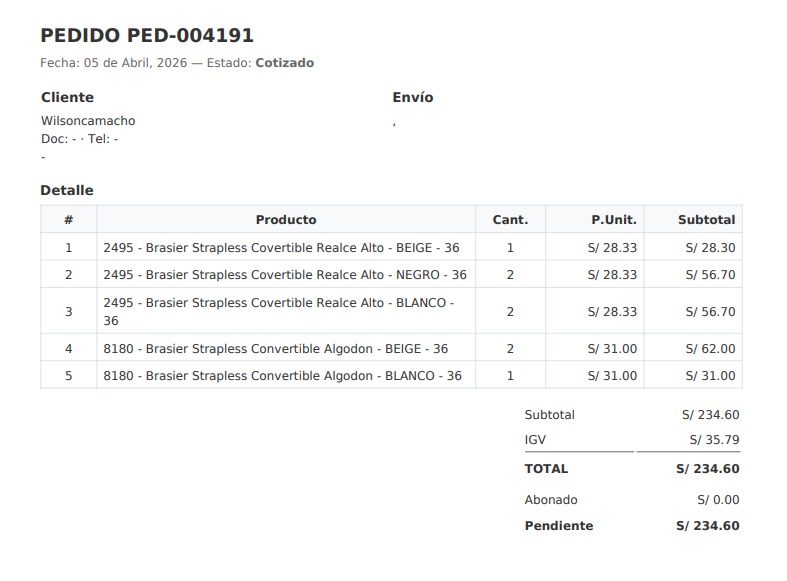Click the Abonado amount S/ 0.00

pos(718,500)
